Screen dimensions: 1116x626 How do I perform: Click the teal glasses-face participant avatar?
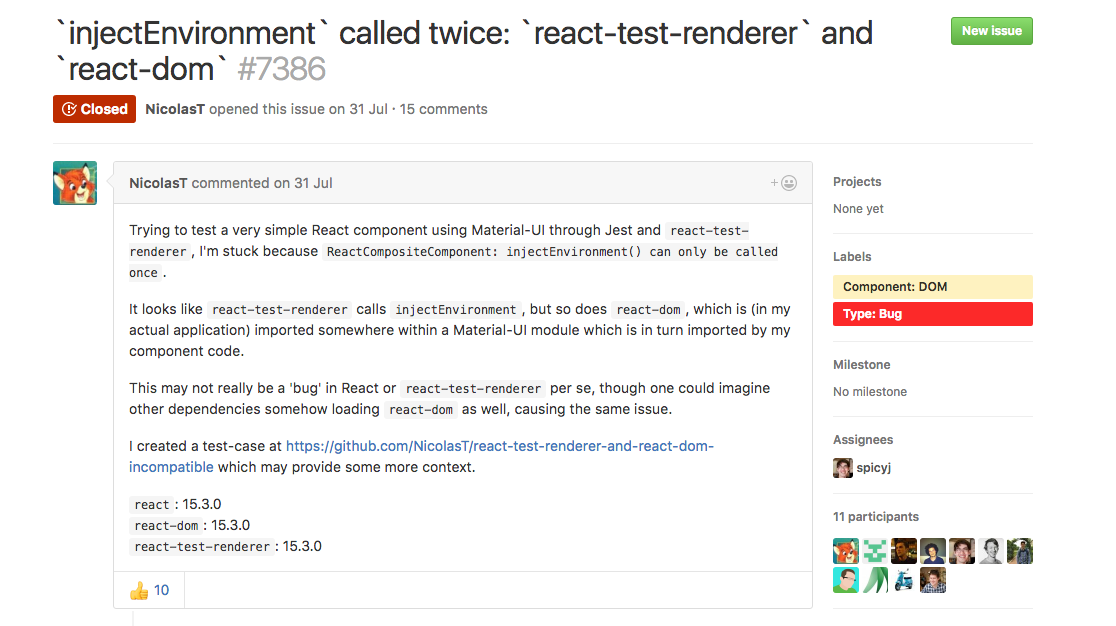846,580
